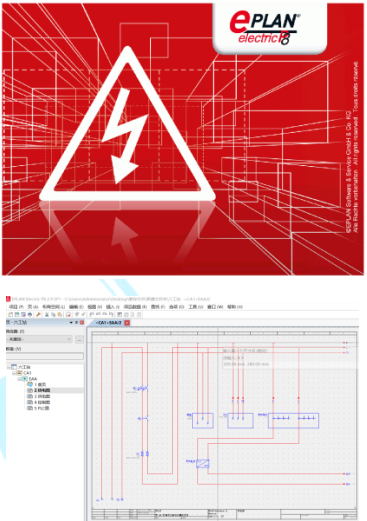
Task: Click the orange wrench icon in the toolbar
Action: click(38, 314)
